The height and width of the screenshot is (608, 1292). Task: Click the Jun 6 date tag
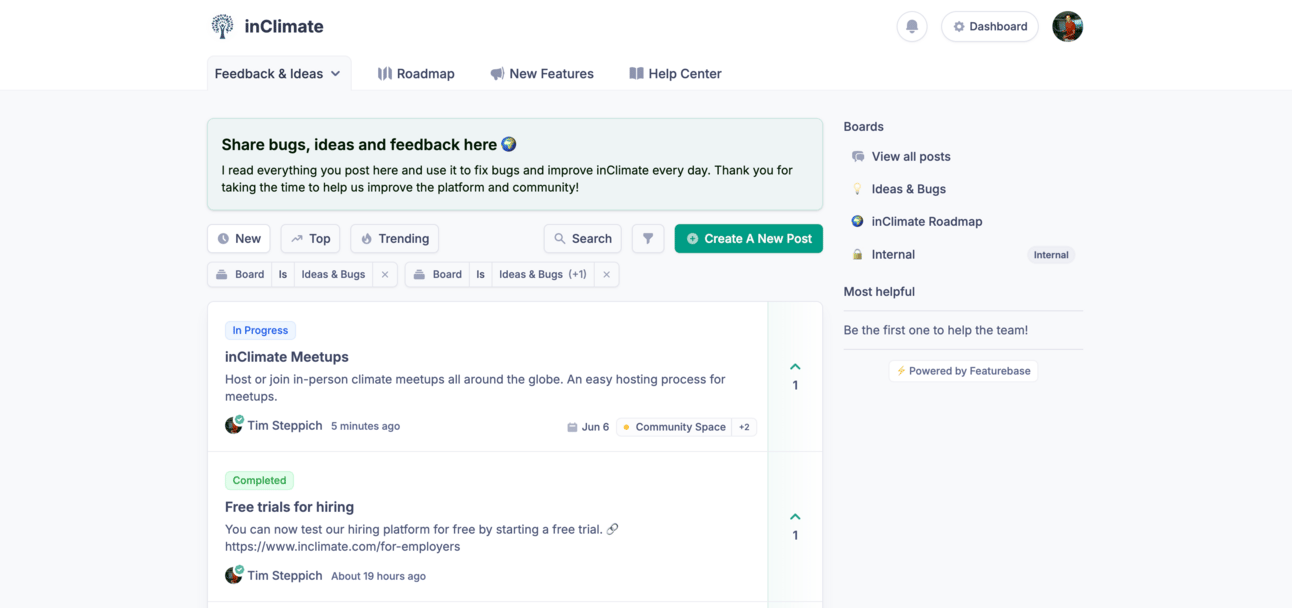588,427
